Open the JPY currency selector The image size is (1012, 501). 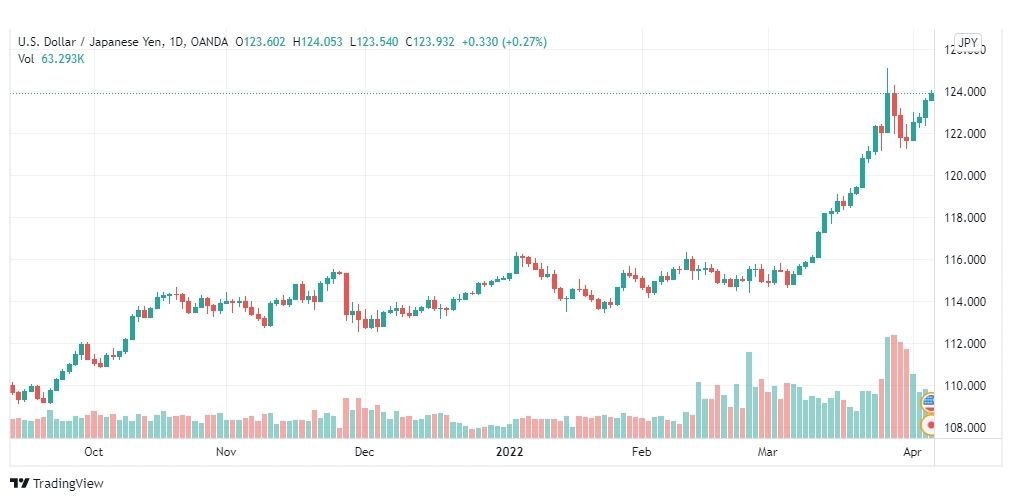tap(967, 43)
